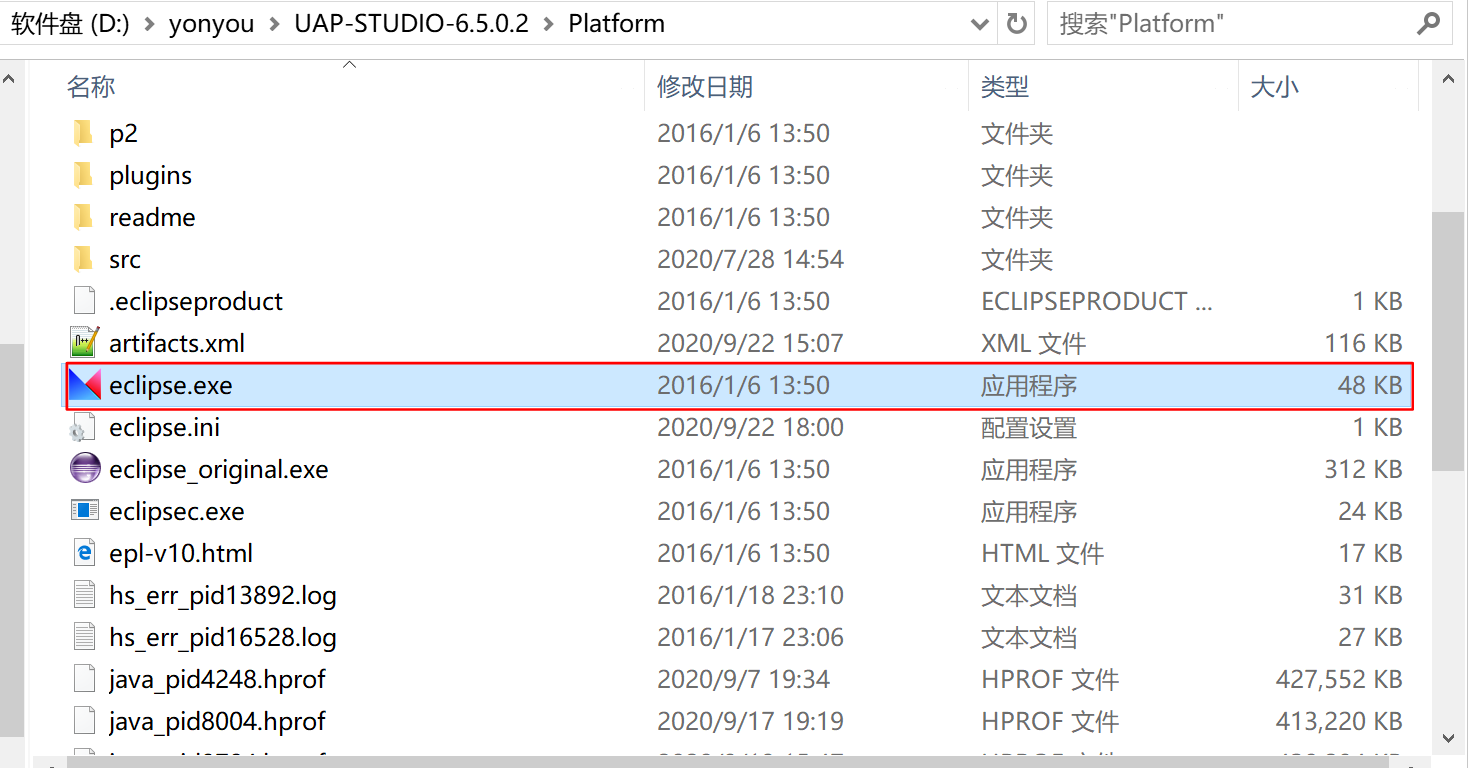
Task: Click the 2020/9/22 18:00 date cell
Action: tap(750, 427)
